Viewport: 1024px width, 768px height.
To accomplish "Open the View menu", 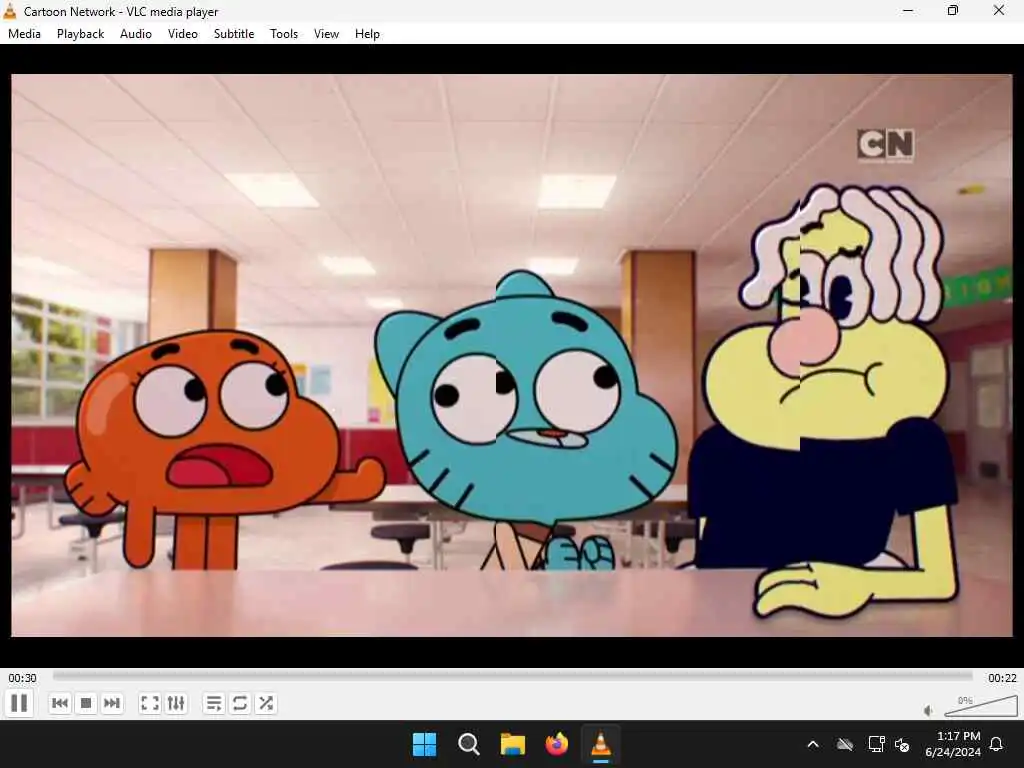I will click(x=327, y=34).
